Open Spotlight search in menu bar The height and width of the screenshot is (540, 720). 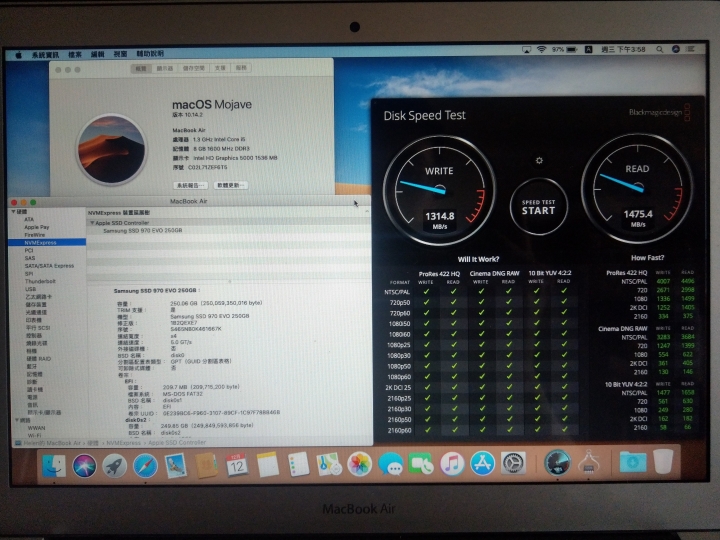(x=659, y=50)
